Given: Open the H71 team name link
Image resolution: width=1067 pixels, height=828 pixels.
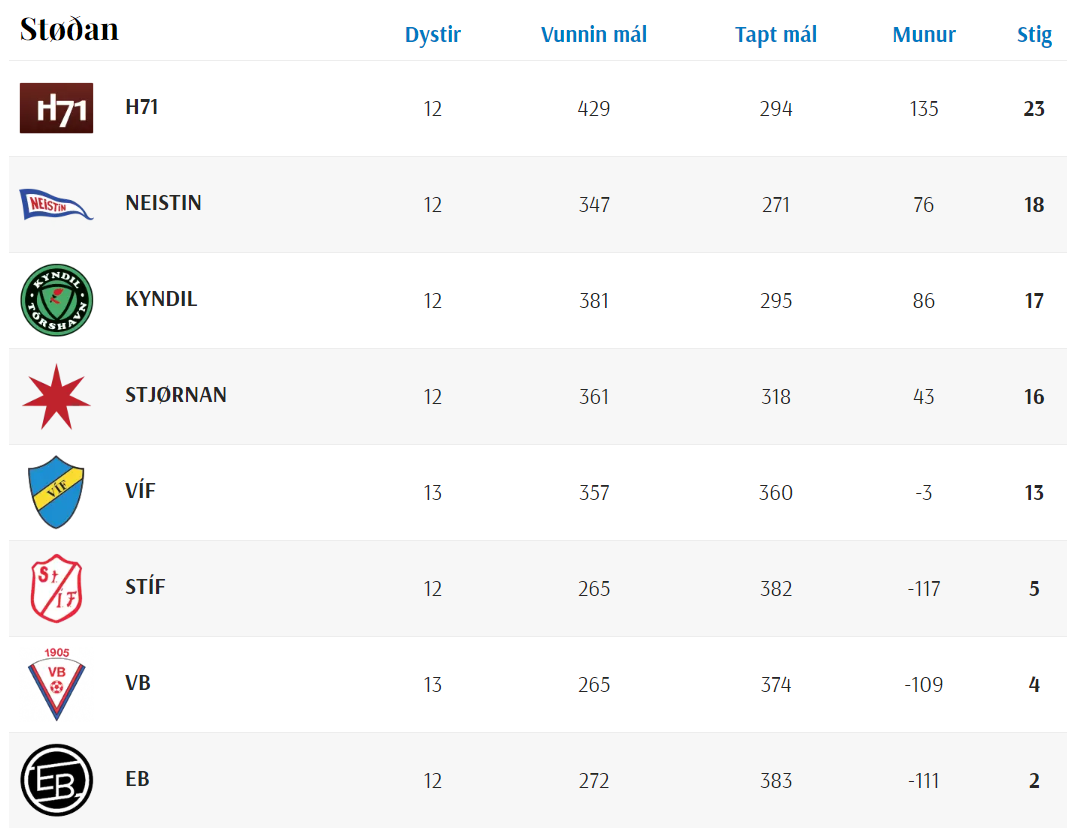Looking at the screenshot, I should pos(142,107).
